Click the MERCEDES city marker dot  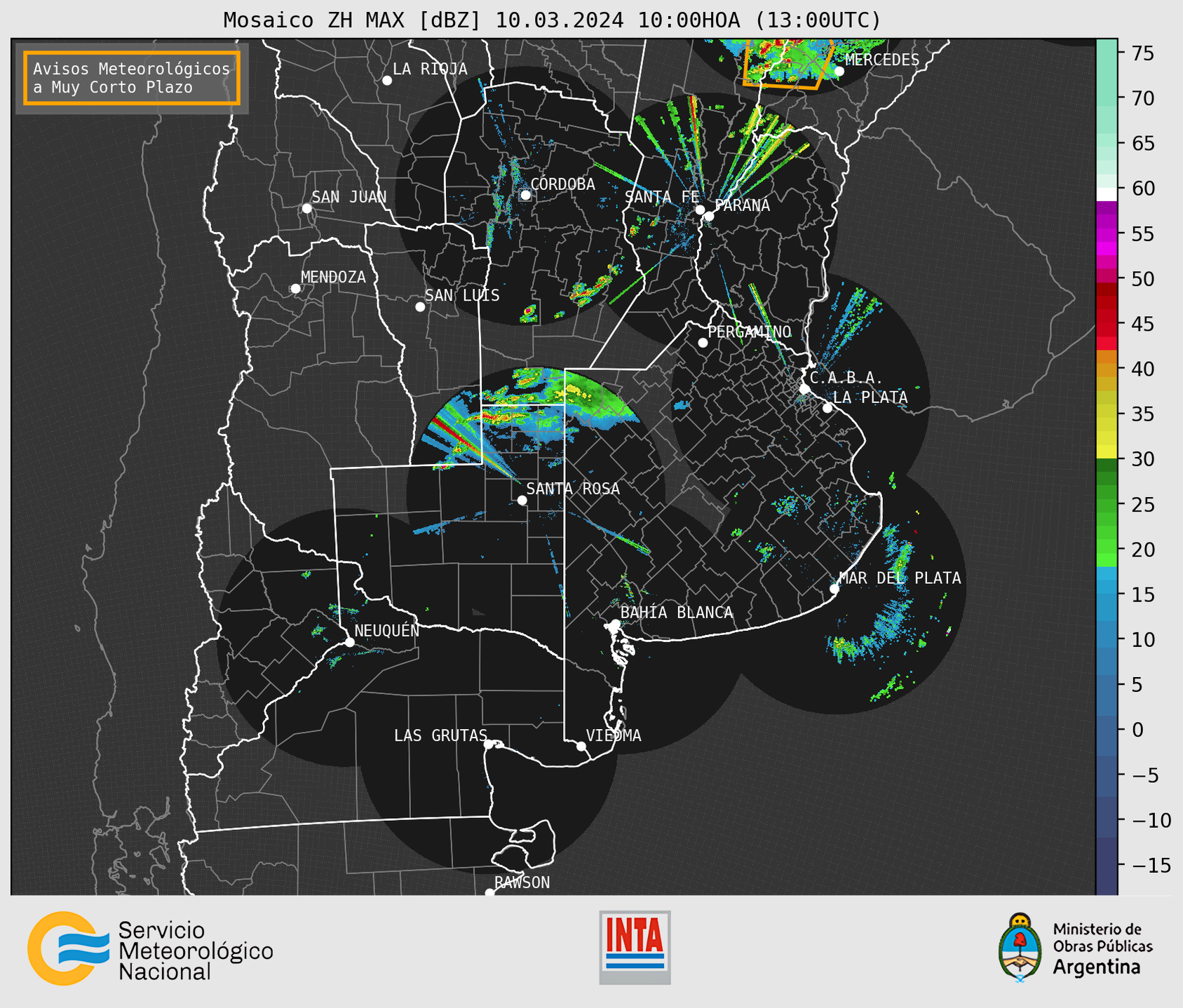click(839, 71)
